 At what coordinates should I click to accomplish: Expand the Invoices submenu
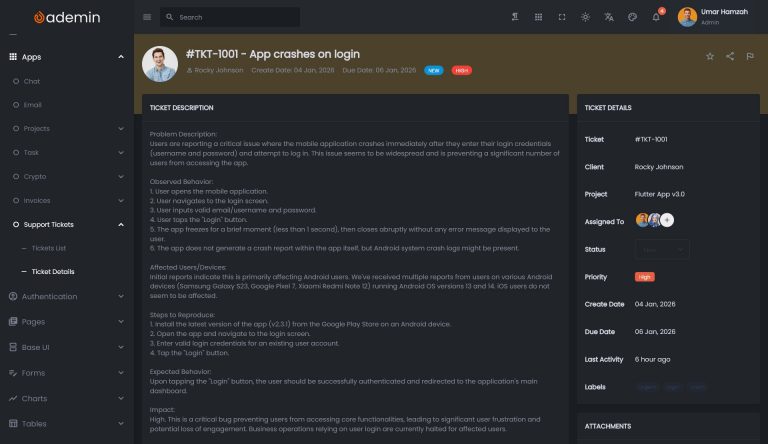click(120, 200)
